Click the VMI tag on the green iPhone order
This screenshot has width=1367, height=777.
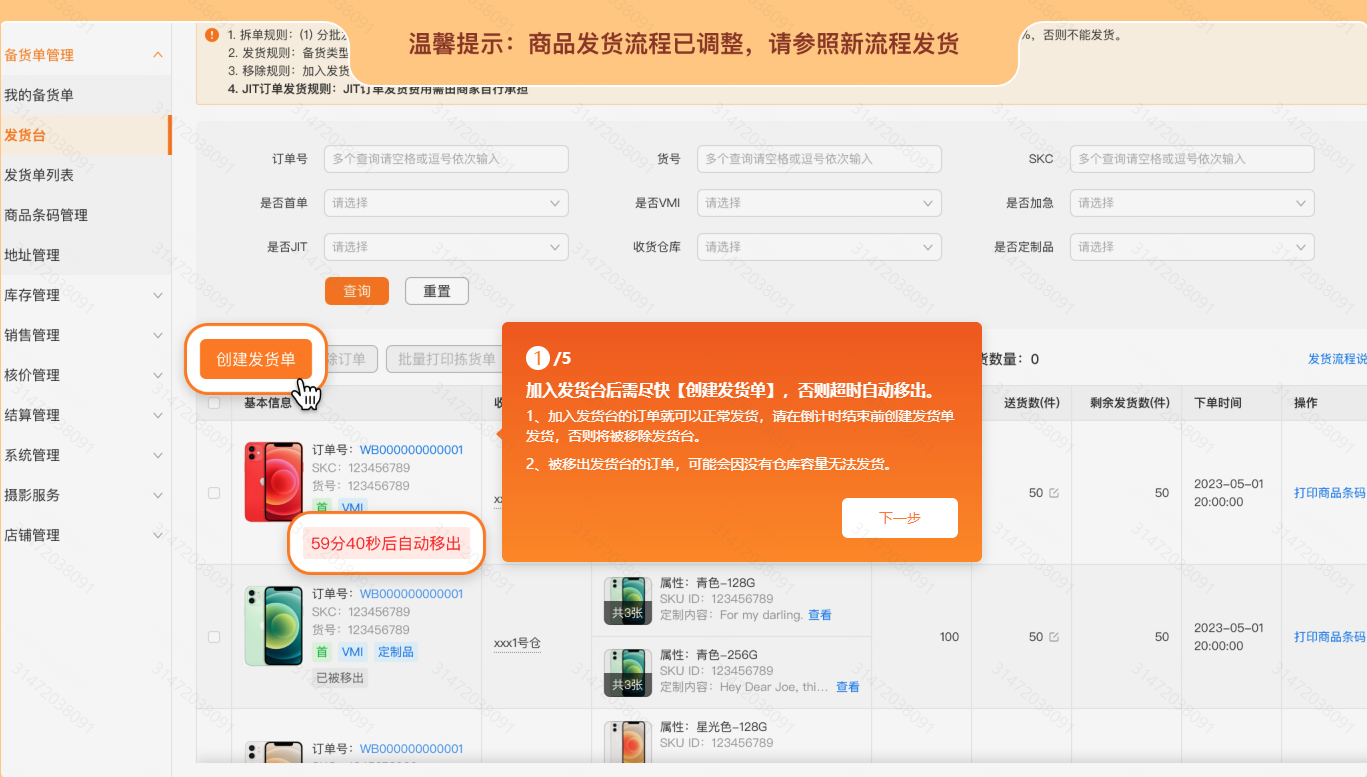click(x=352, y=652)
